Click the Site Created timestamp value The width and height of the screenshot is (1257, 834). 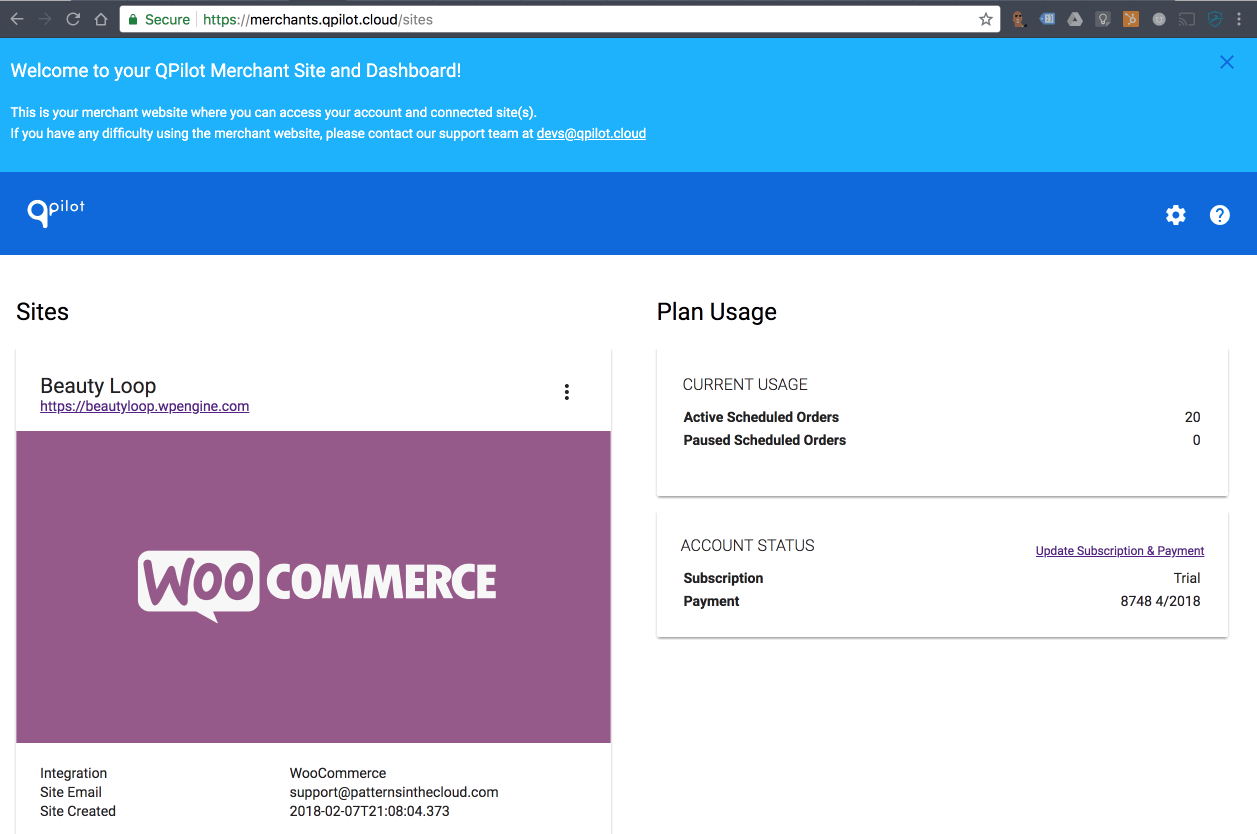point(370,811)
